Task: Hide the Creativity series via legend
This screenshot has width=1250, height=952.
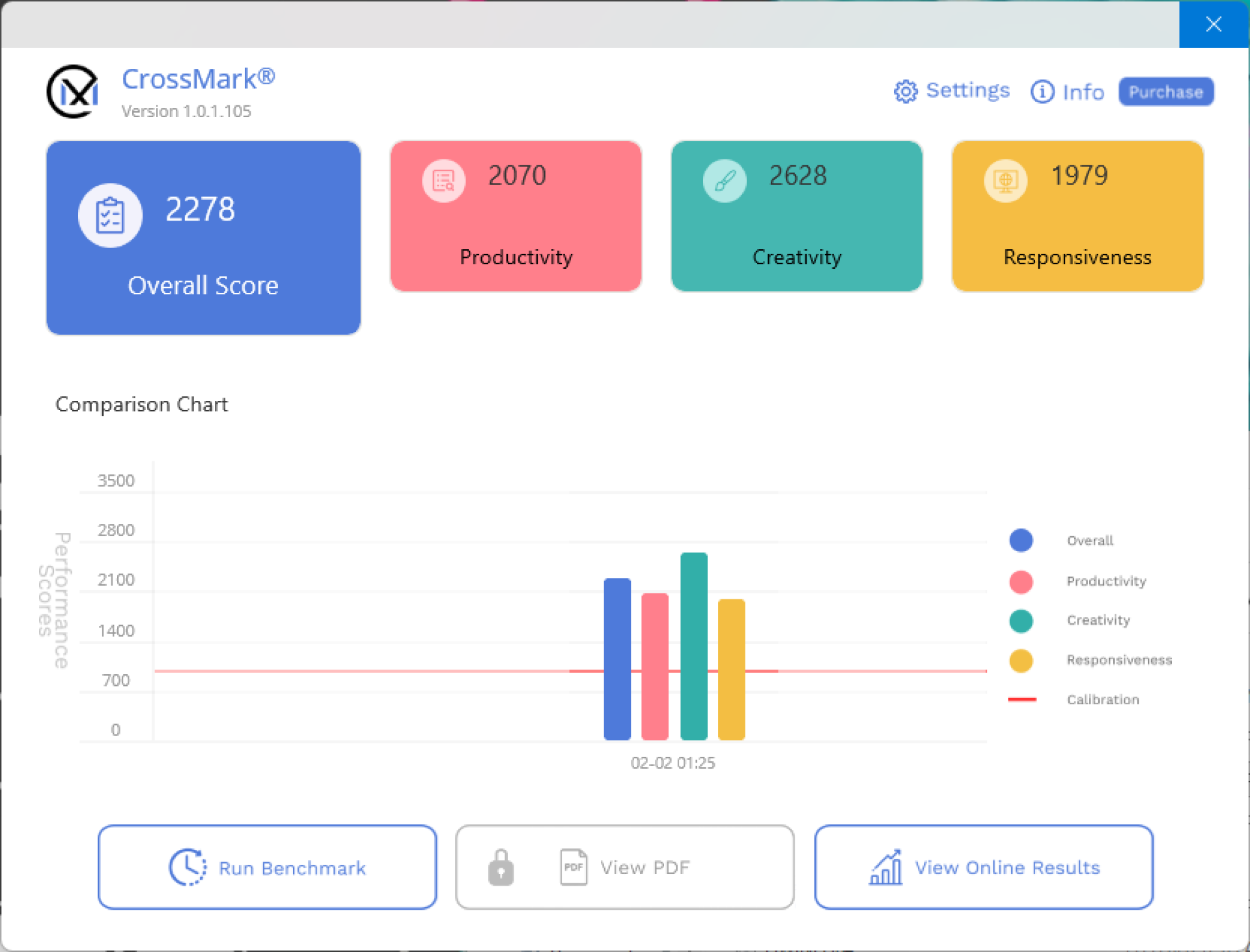Action: 1021,621
